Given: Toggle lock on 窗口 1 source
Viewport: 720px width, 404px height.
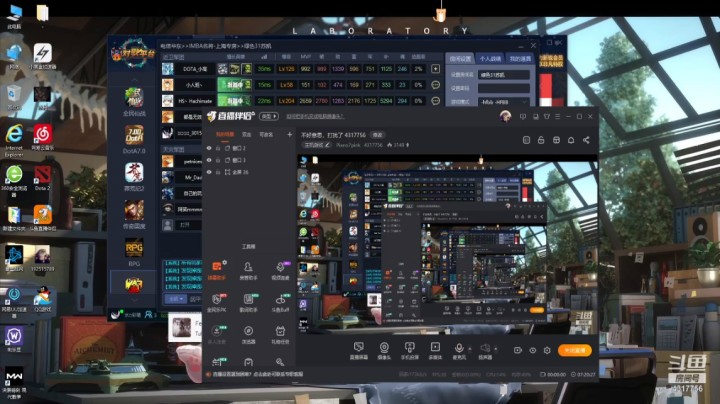Looking at the screenshot, I should [218, 160].
